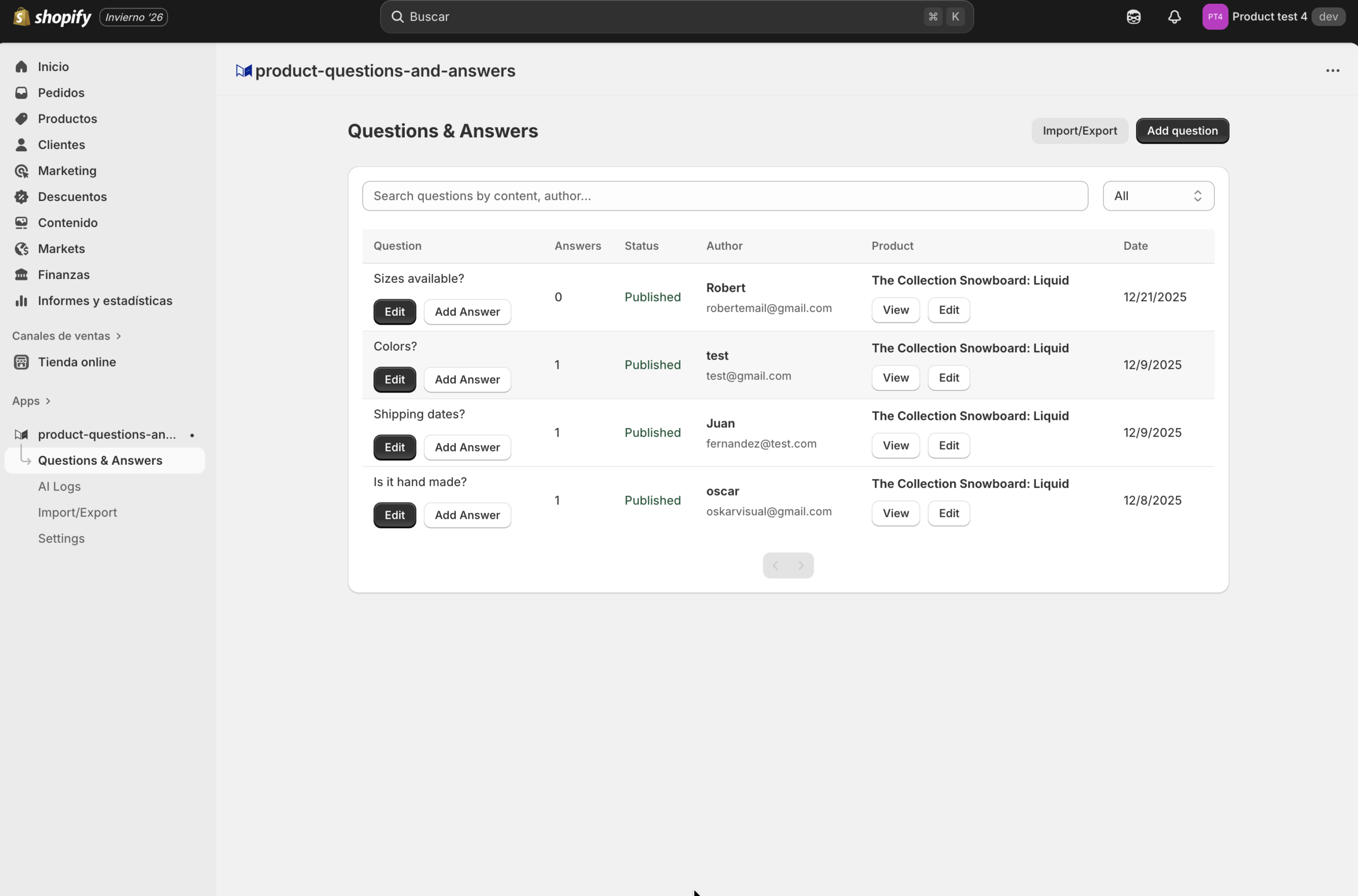Click the Add question button

(1182, 131)
